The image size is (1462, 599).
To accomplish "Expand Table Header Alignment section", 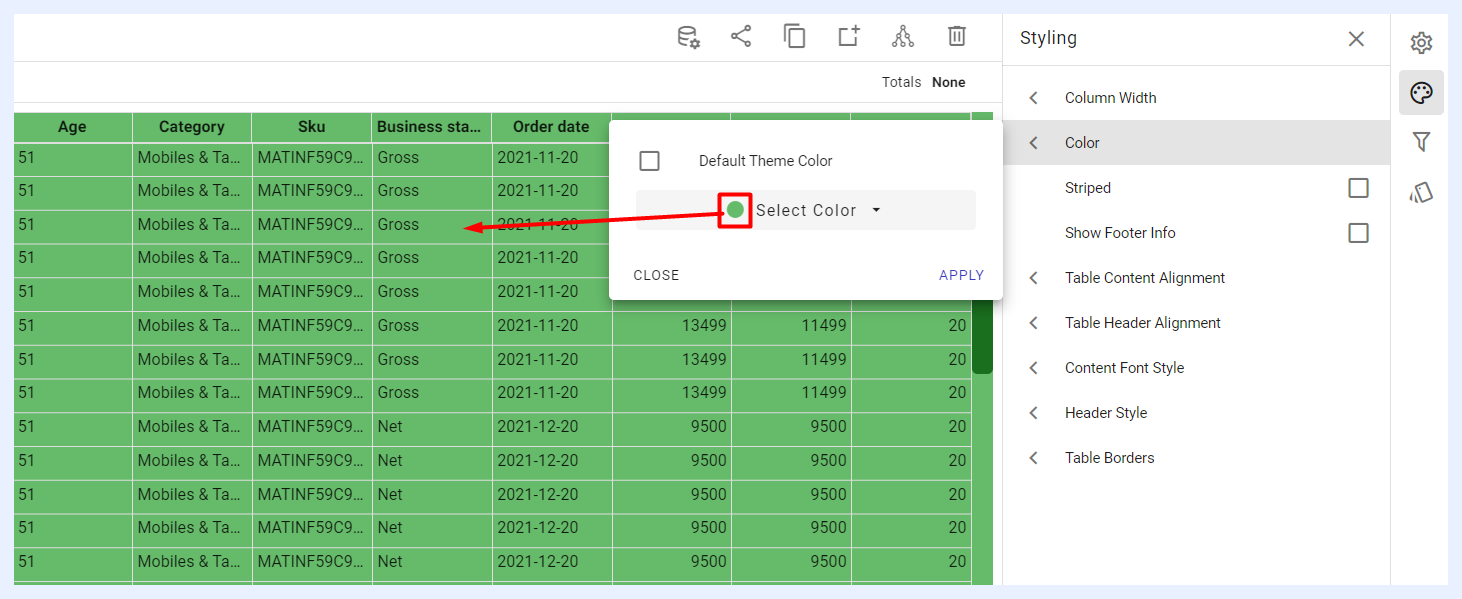I will [1196, 323].
